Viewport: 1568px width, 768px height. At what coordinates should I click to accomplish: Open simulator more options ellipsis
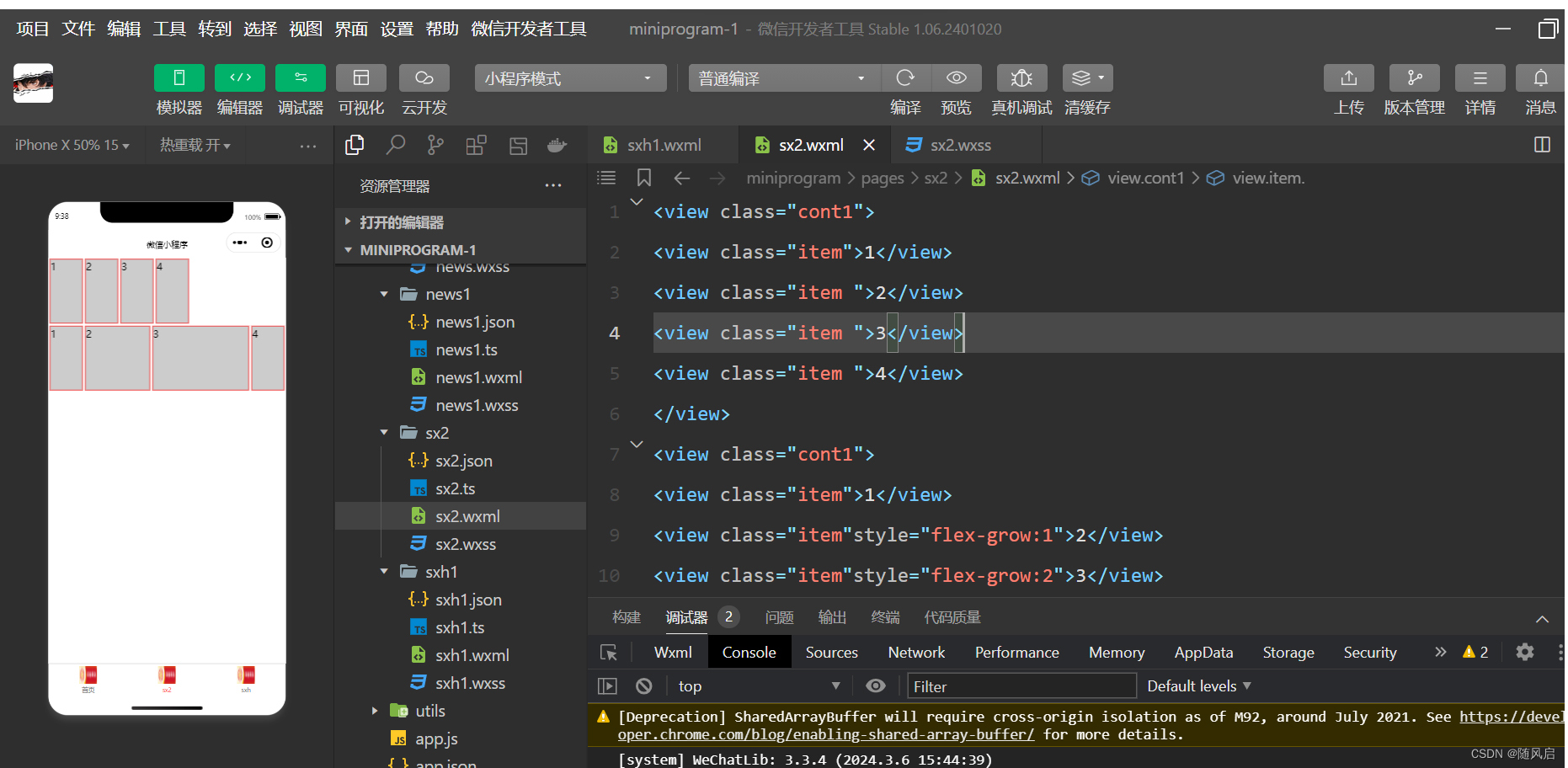pyautogui.click(x=308, y=146)
